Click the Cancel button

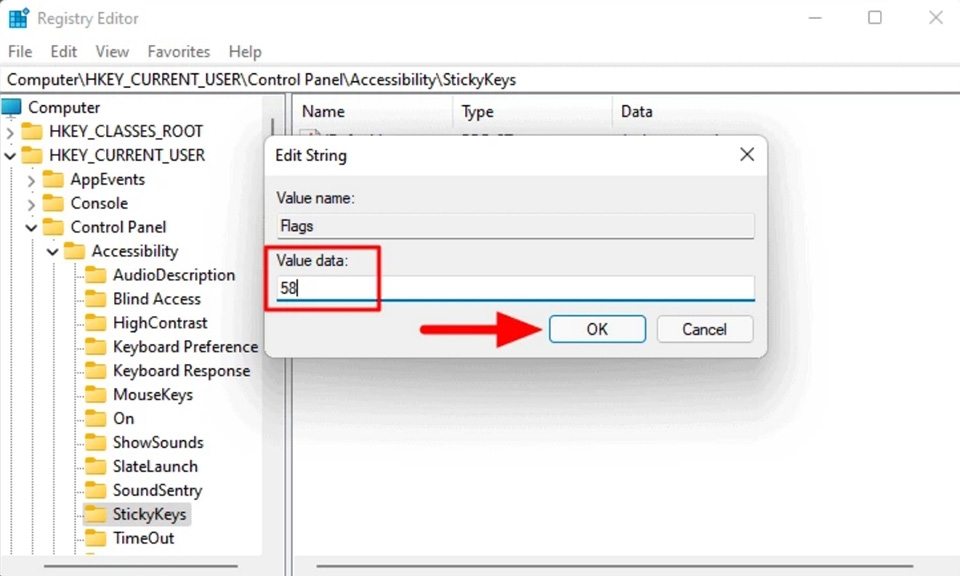click(705, 329)
